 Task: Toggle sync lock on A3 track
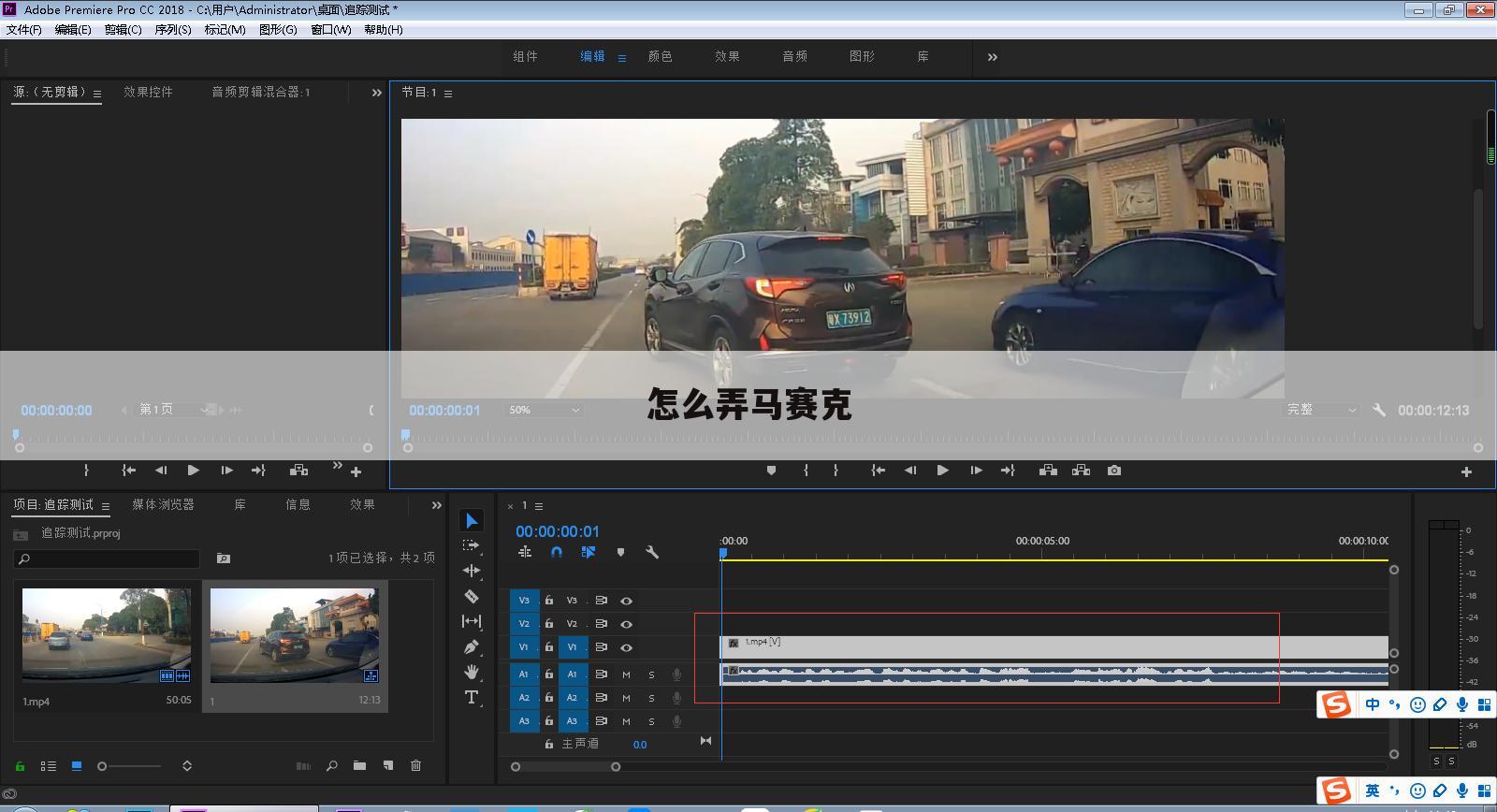coord(601,721)
